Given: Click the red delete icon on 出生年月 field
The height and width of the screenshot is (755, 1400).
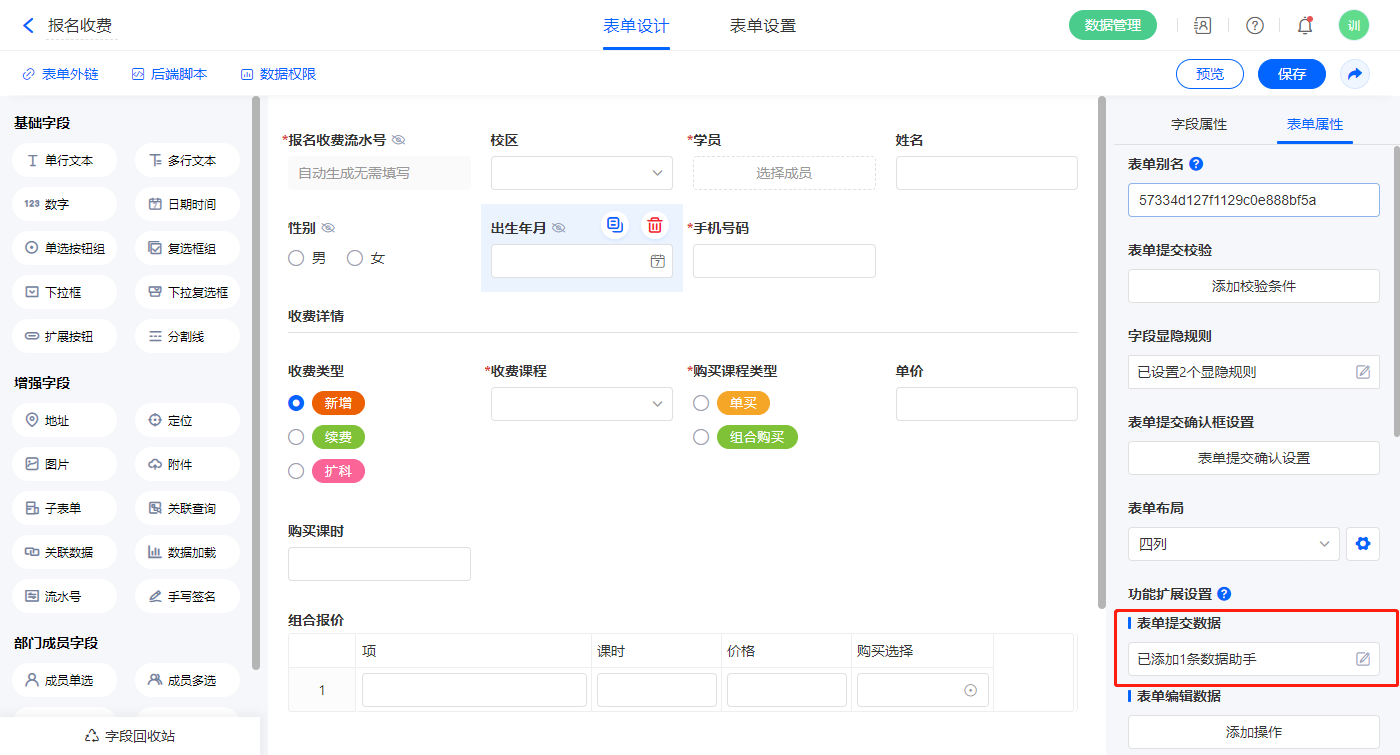Looking at the screenshot, I should (654, 225).
